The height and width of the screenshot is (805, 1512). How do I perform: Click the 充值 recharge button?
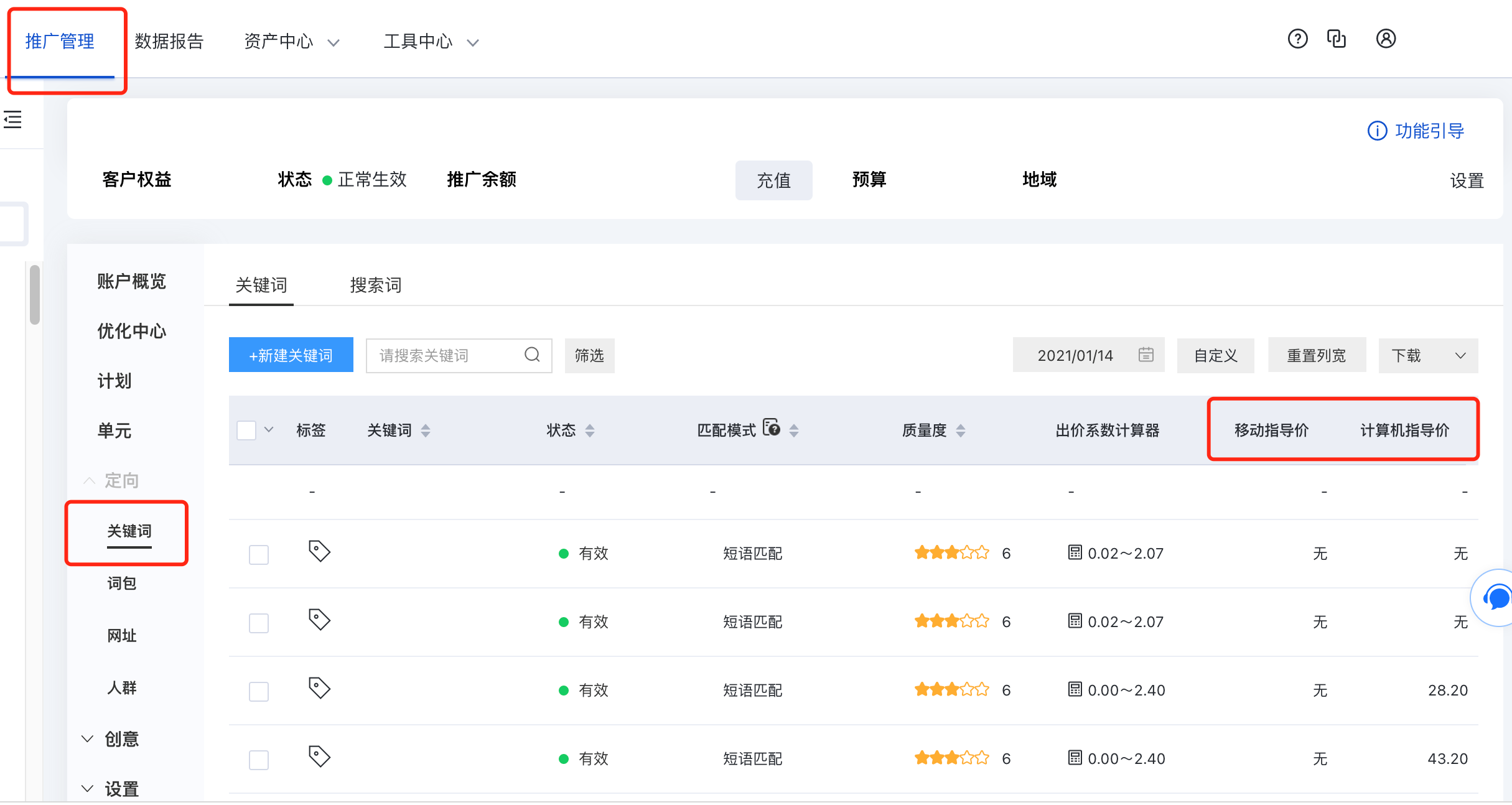[x=773, y=180]
